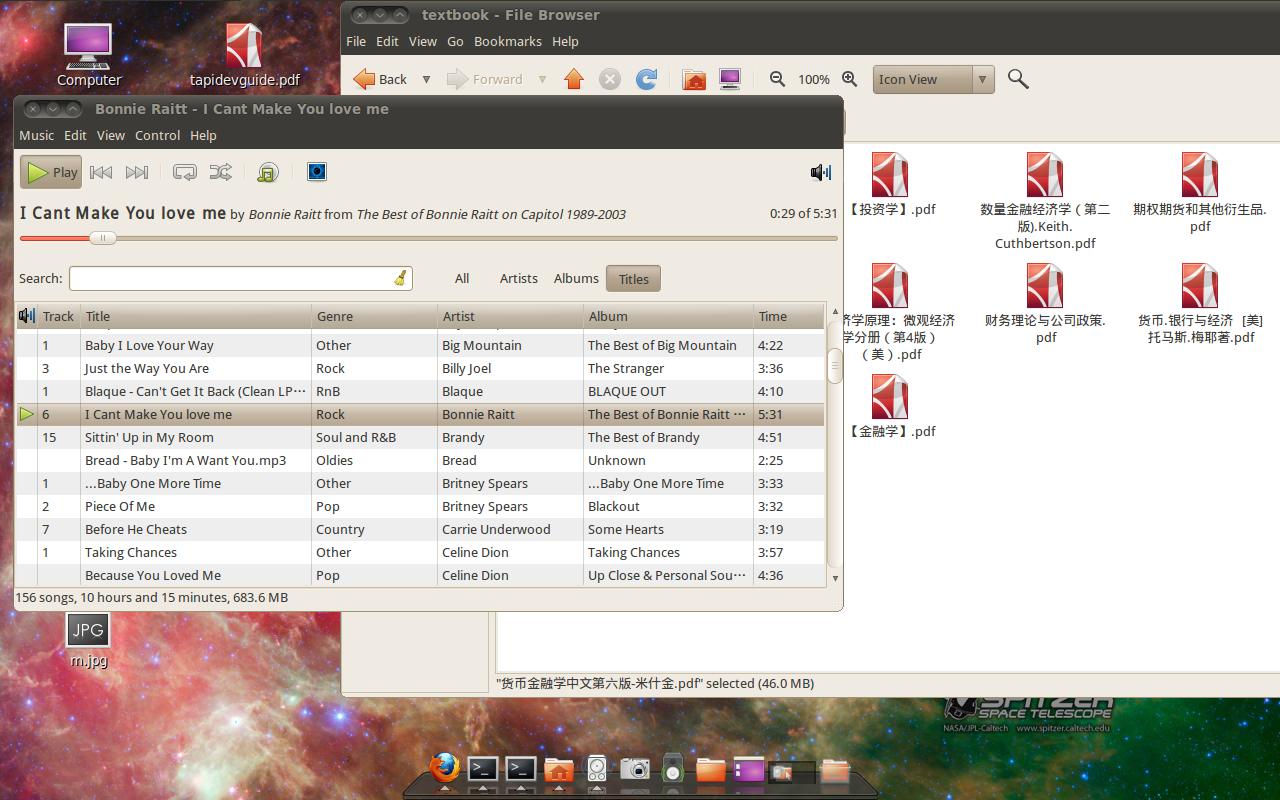
Task: Go up one folder level
Action: [x=574, y=79]
